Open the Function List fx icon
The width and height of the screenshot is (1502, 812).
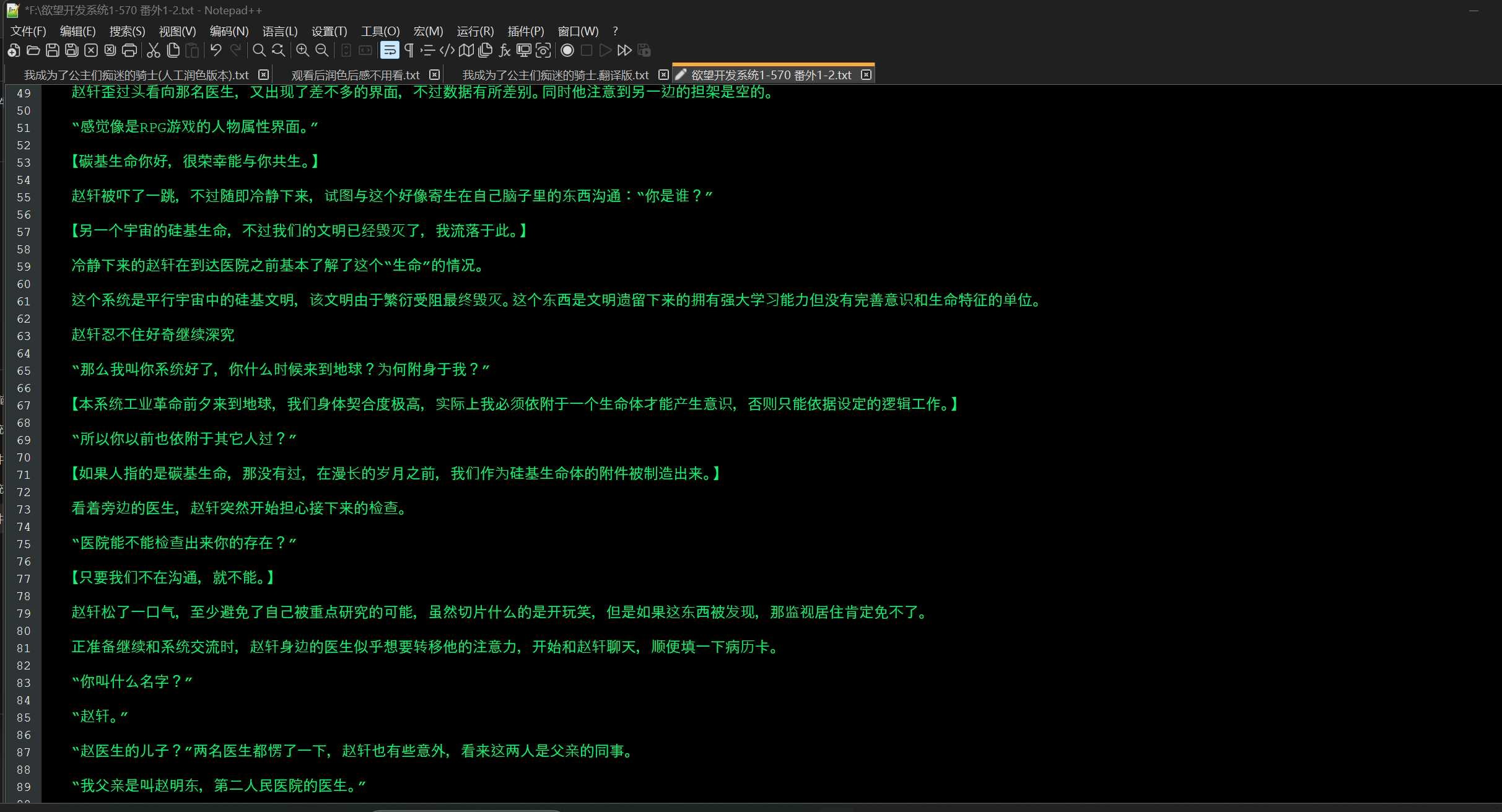pos(505,51)
